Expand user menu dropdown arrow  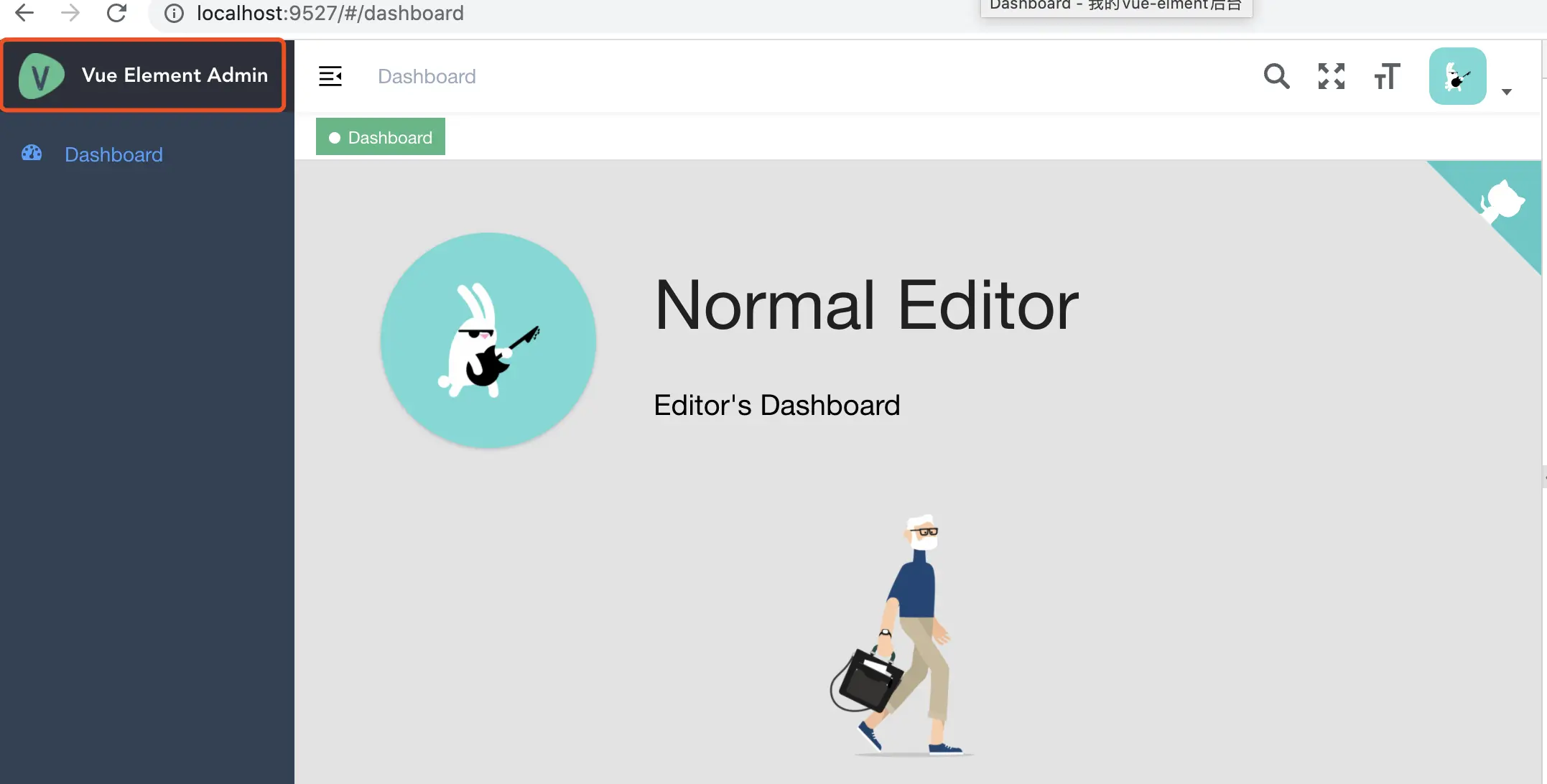(x=1507, y=92)
